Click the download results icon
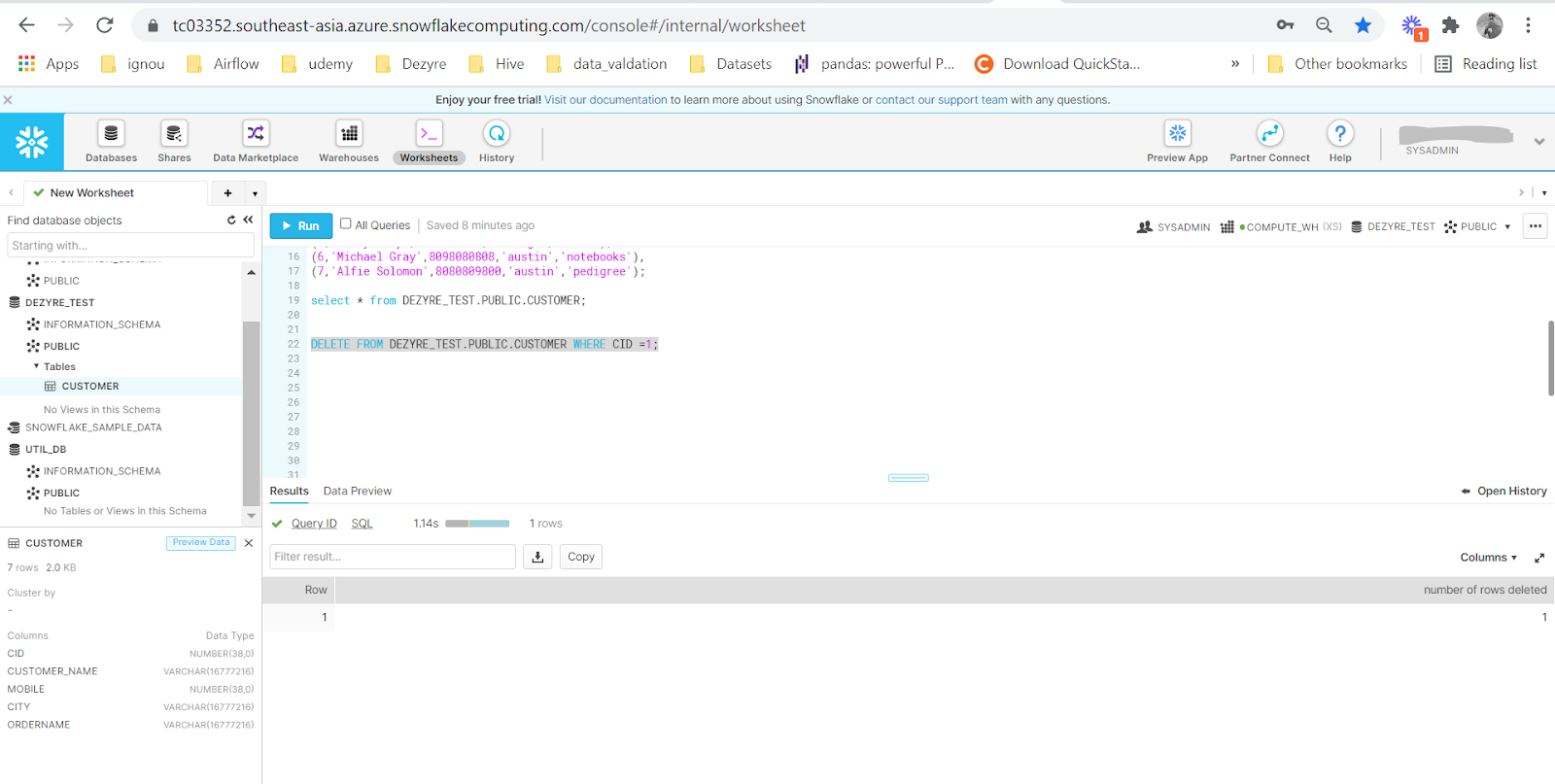This screenshot has height=784, width=1555. [537, 557]
